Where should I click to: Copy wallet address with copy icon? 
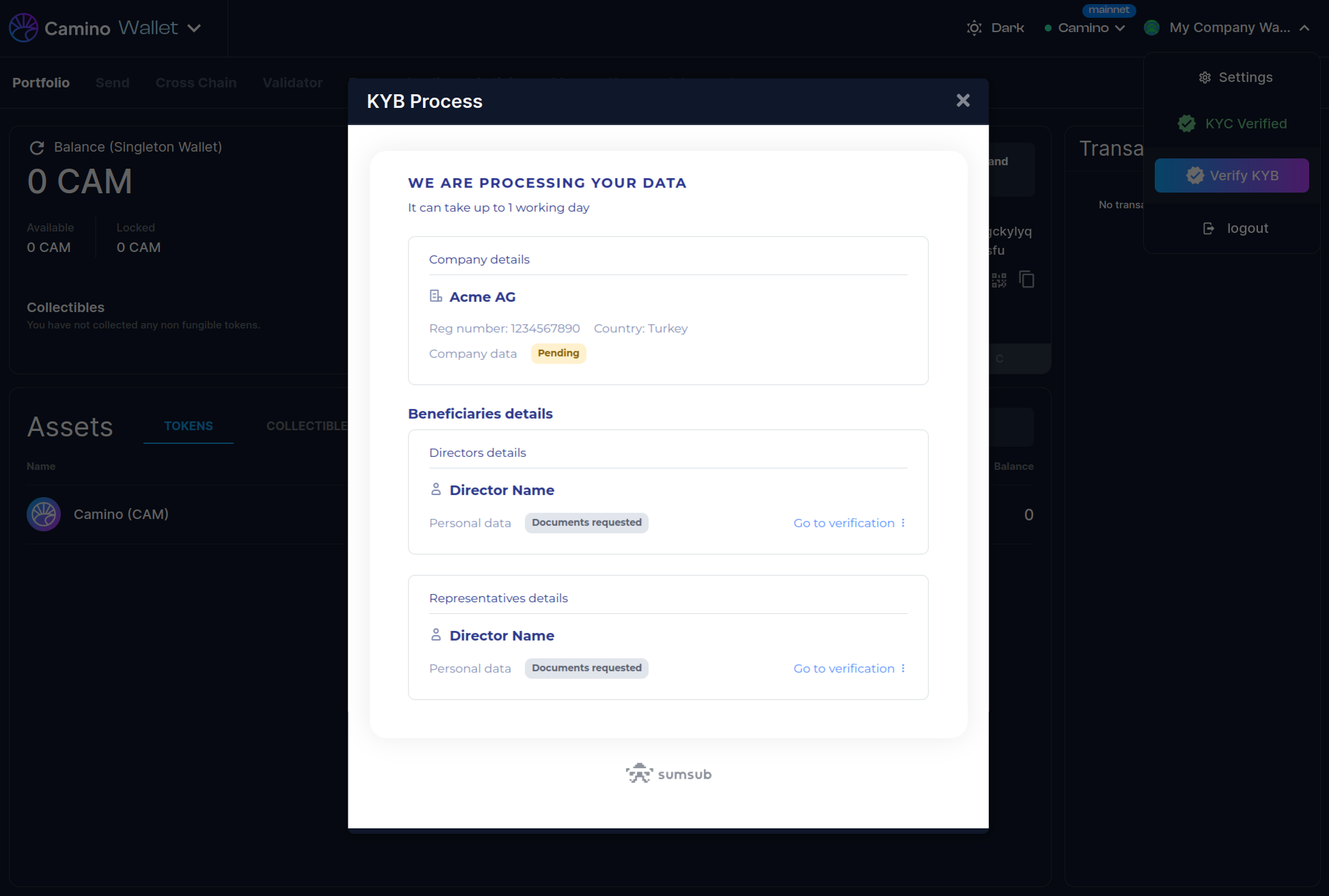click(x=1026, y=279)
